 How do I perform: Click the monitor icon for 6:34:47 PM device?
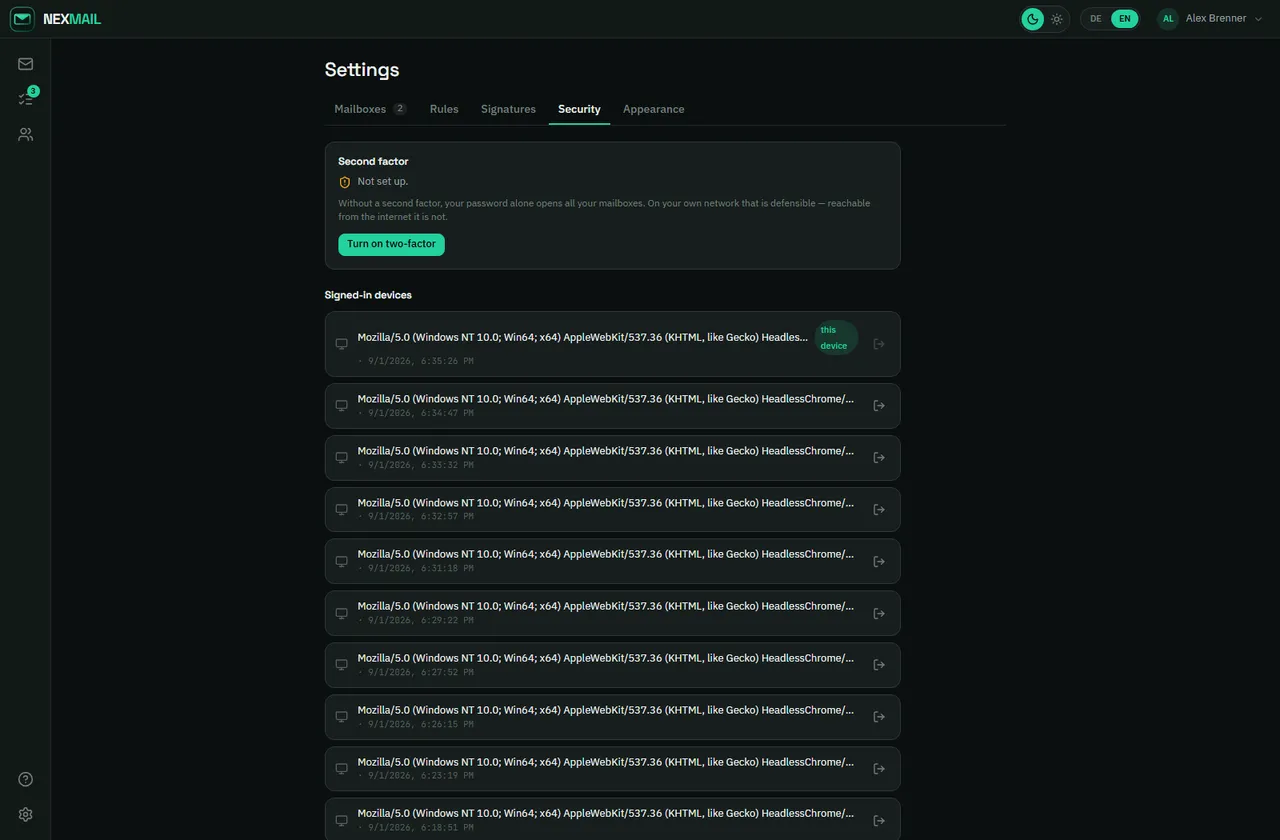(341, 406)
